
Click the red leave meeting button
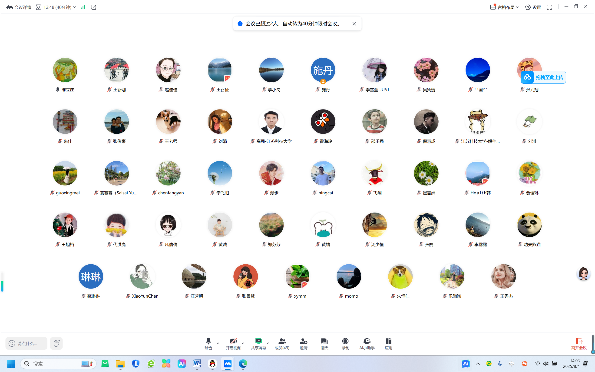coord(579,344)
